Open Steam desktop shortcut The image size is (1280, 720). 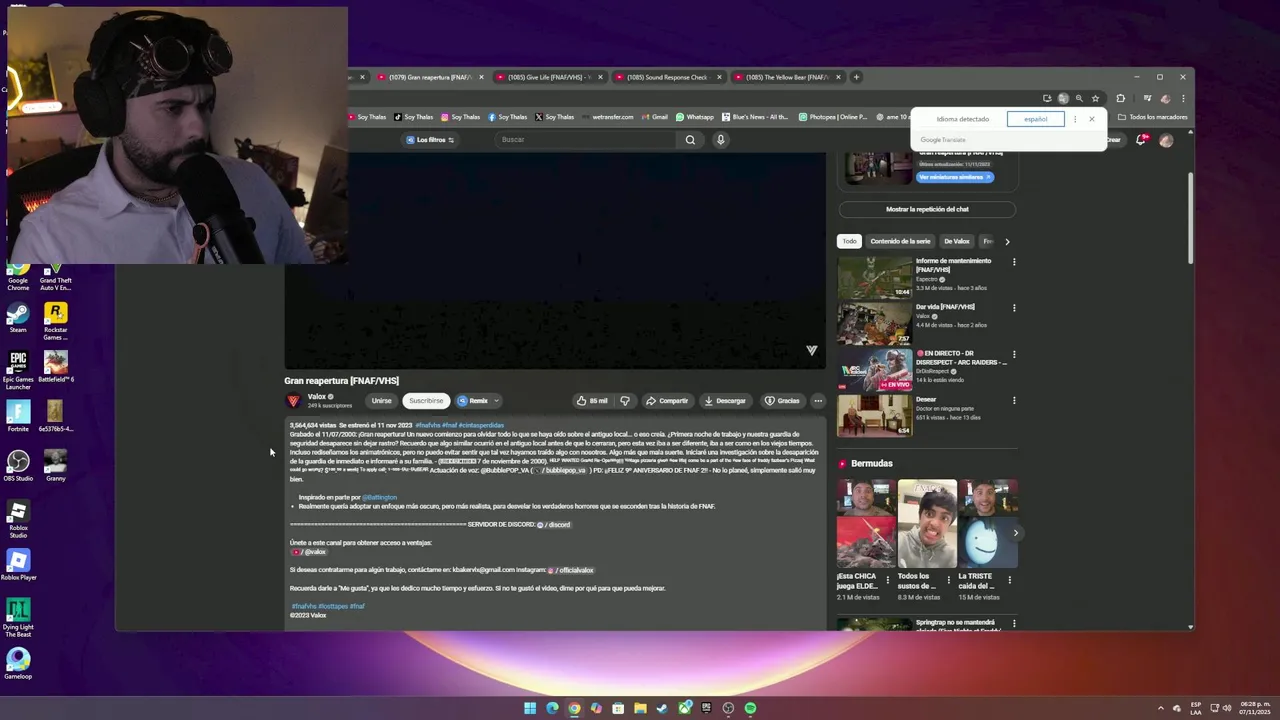(18, 318)
